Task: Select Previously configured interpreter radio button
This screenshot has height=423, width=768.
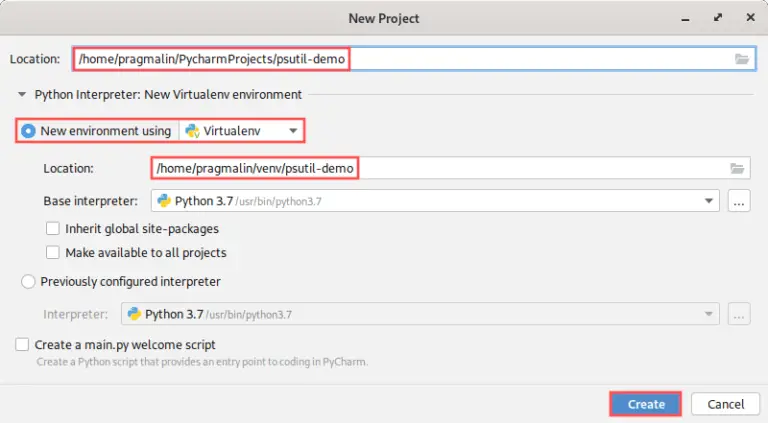Action: coord(28,282)
